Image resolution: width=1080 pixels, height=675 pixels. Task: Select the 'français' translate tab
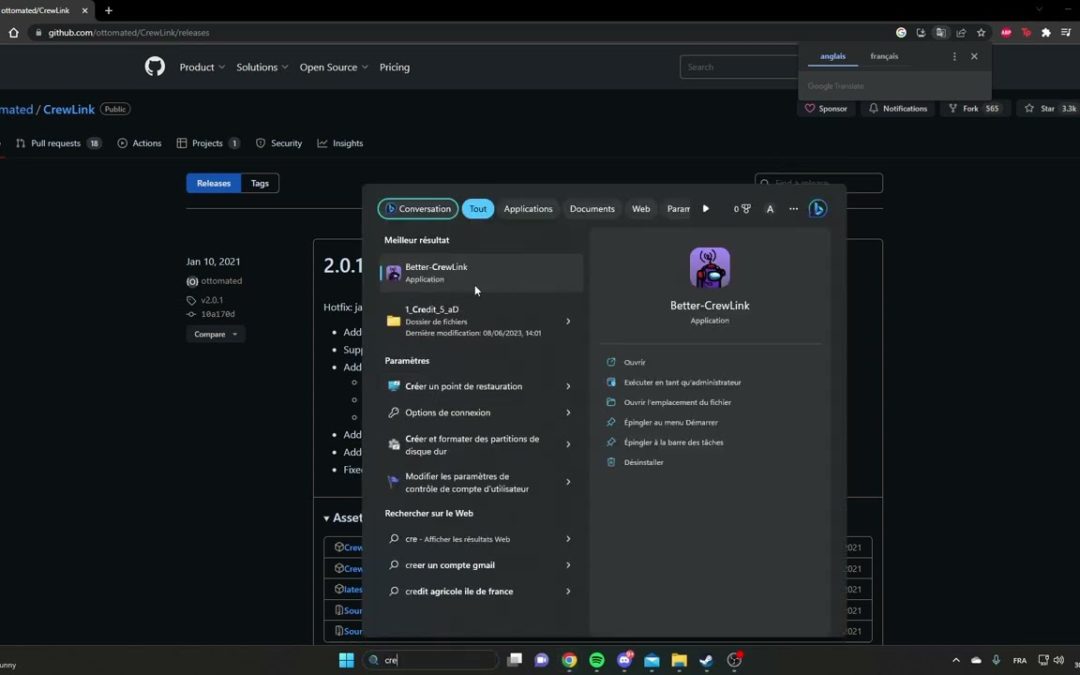tap(884, 56)
